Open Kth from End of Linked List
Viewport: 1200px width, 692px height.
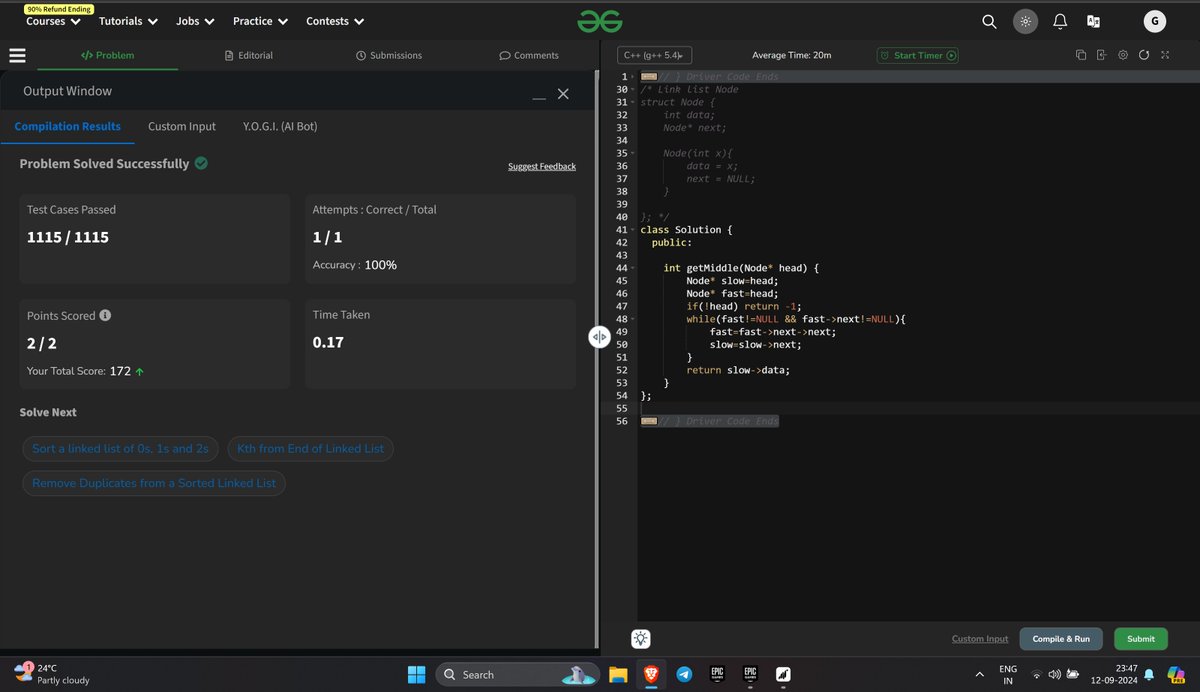311,449
